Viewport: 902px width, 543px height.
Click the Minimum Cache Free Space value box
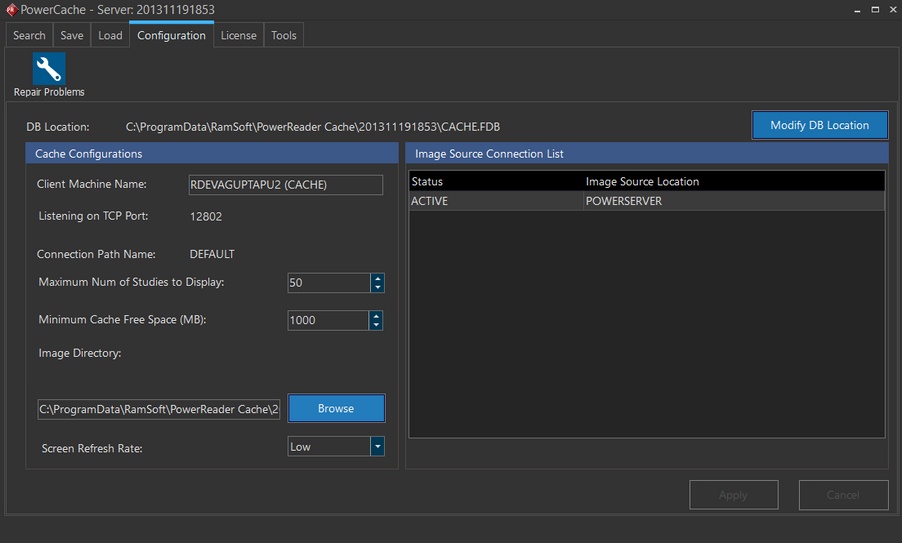click(328, 320)
